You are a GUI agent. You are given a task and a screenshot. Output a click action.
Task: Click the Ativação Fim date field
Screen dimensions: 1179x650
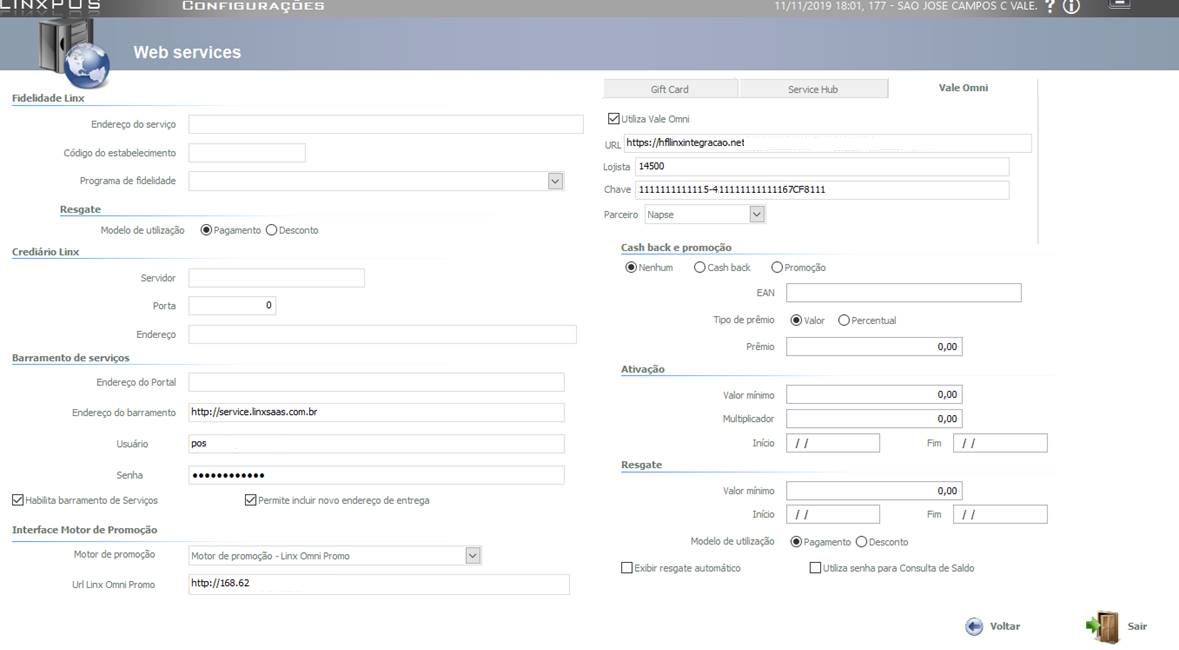[1000, 443]
